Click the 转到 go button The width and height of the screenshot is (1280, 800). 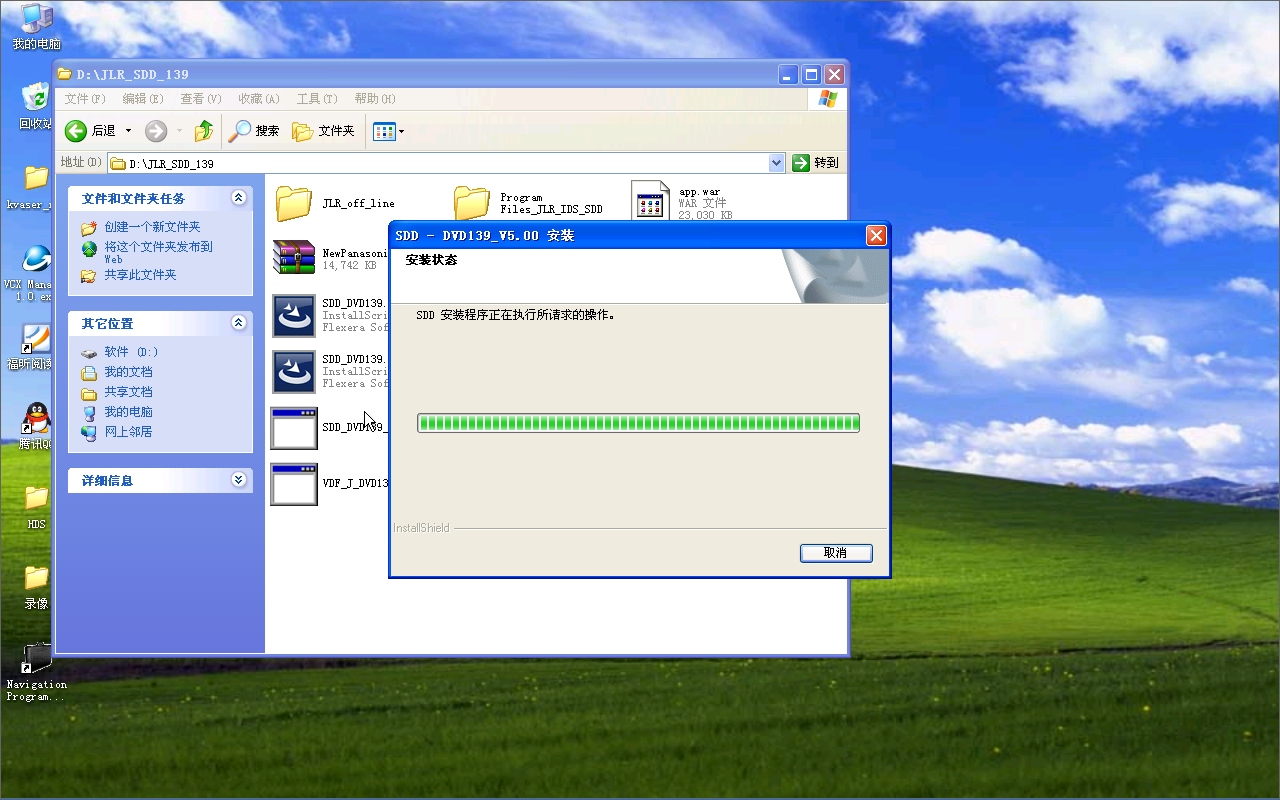815,163
